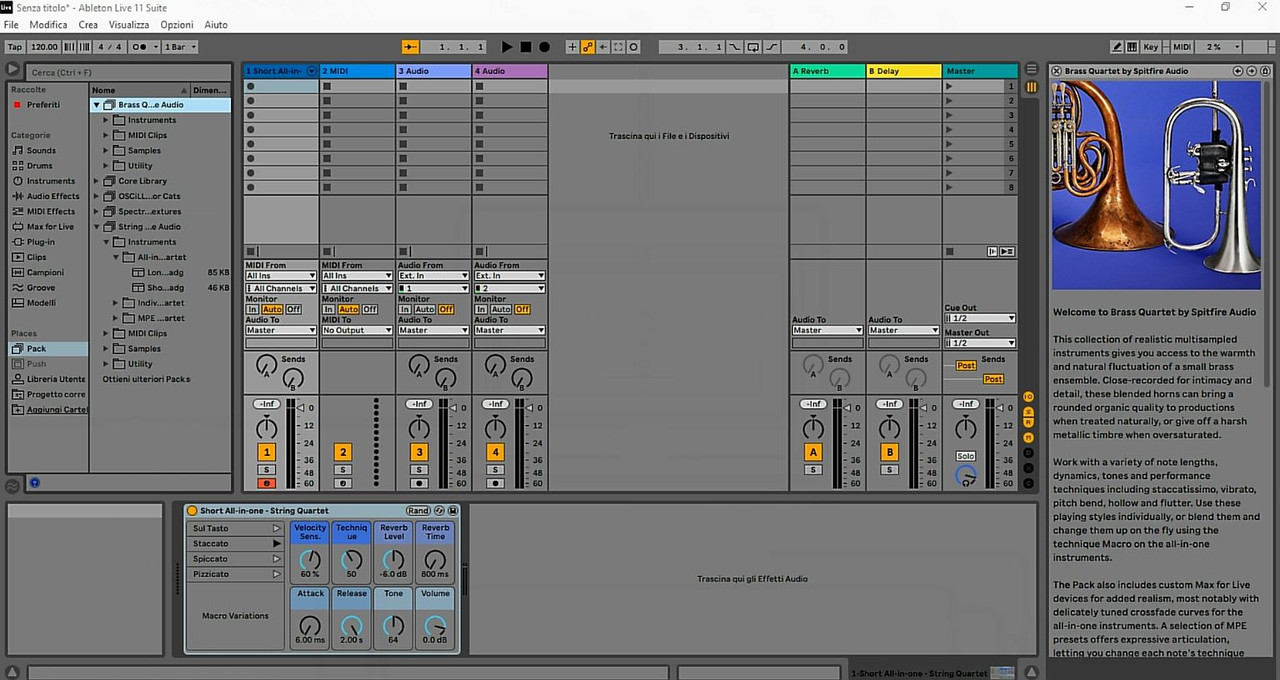
Task: Open the Drums category in browser
Action: click(39, 166)
